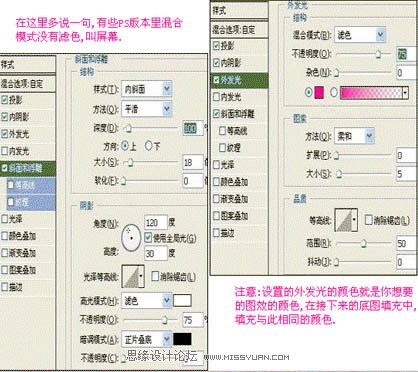The width and height of the screenshot is (418, 372).
Task: Select highlighted 外发光 row in outer glow dialog
Action: pos(239,80)
